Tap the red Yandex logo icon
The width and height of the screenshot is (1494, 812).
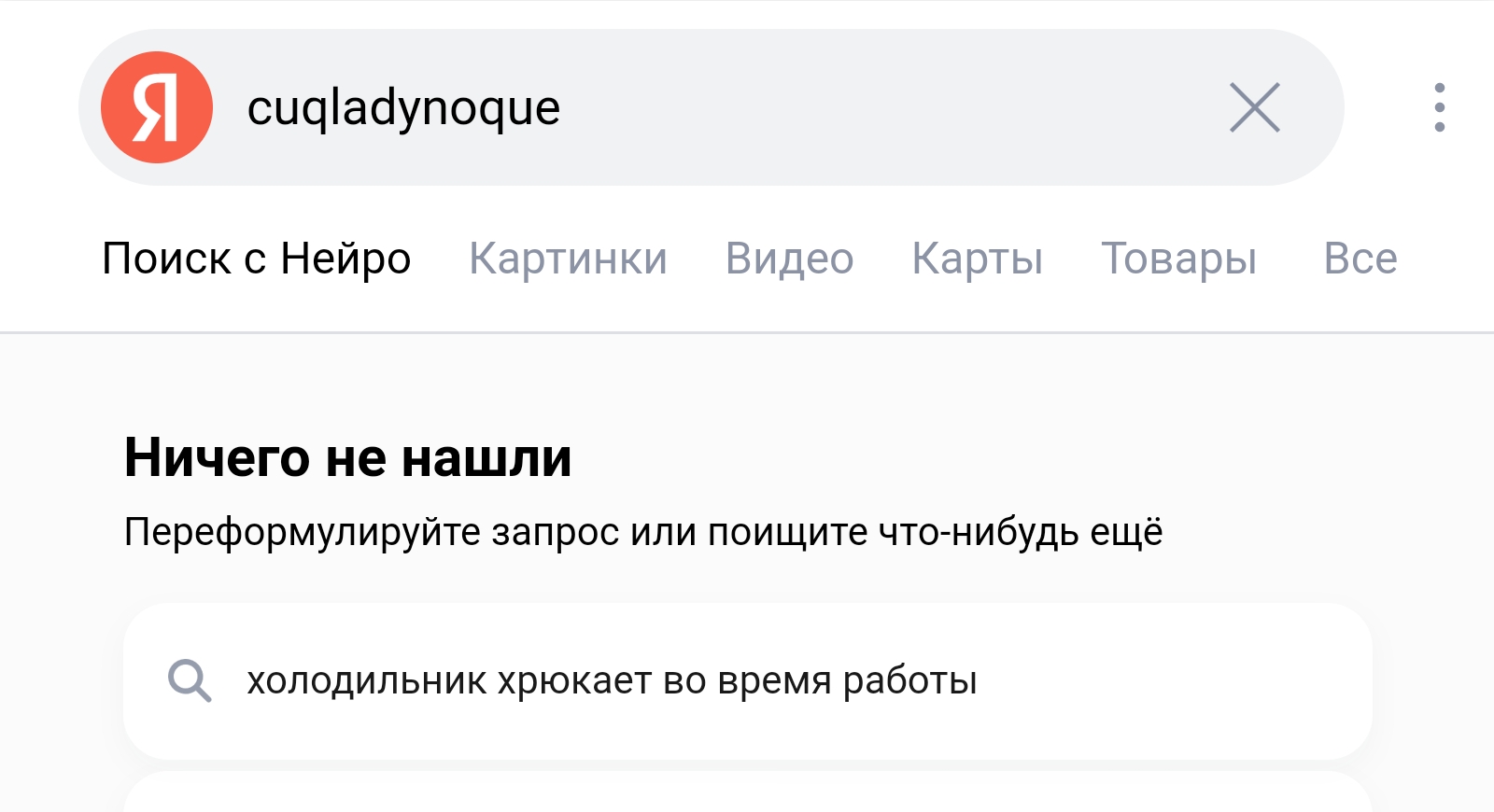[157, 107]
